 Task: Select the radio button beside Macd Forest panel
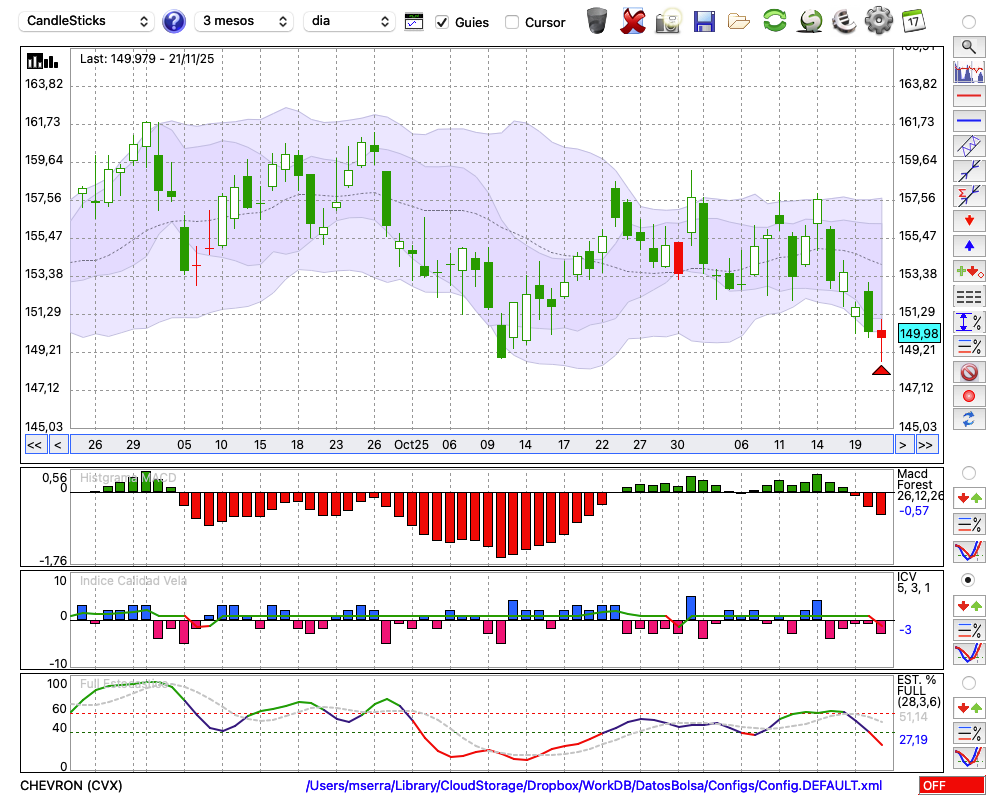[x=968, y=472]
